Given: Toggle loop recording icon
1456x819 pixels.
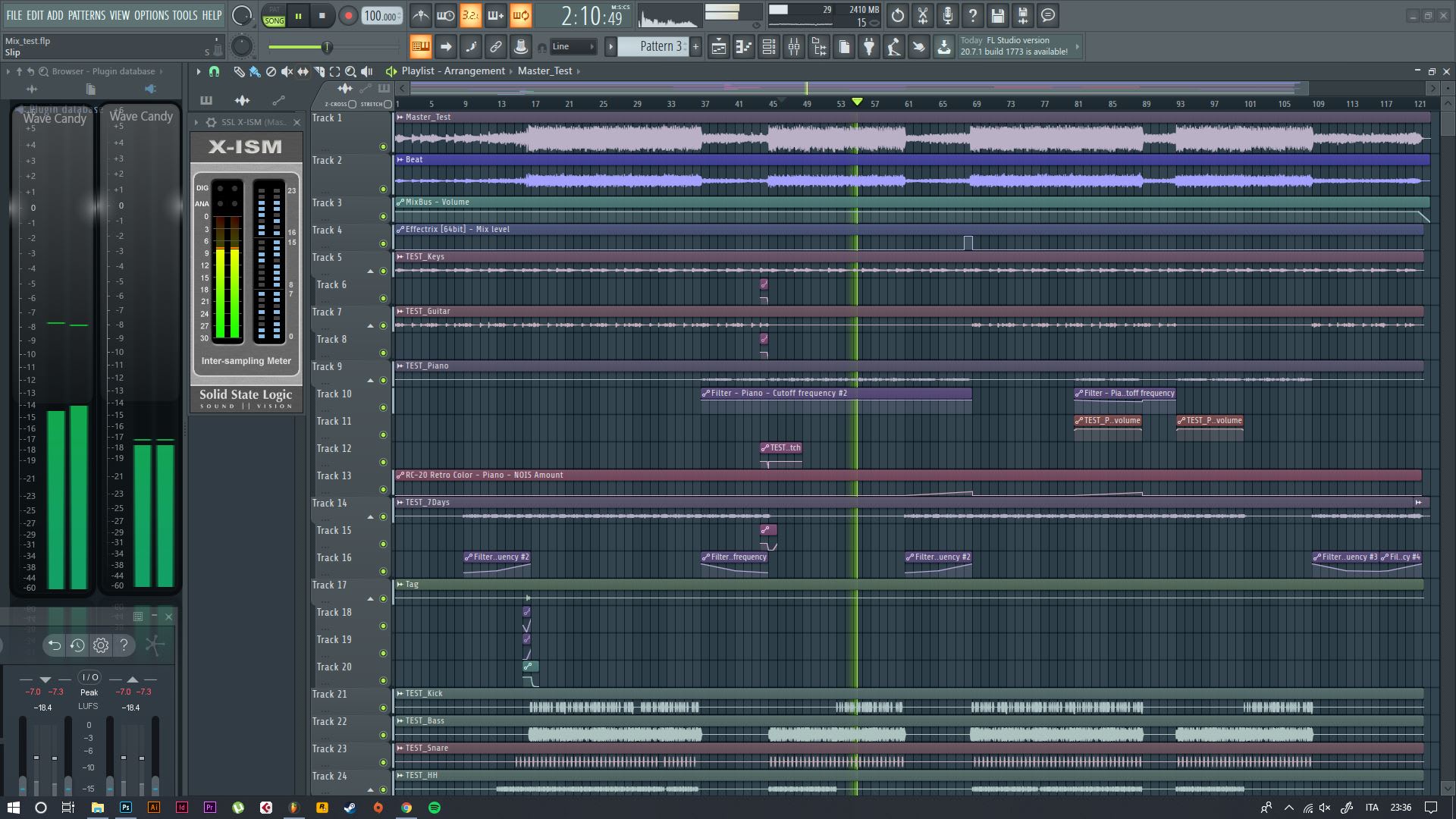Looking at the screenshot, I should point(520,15).
